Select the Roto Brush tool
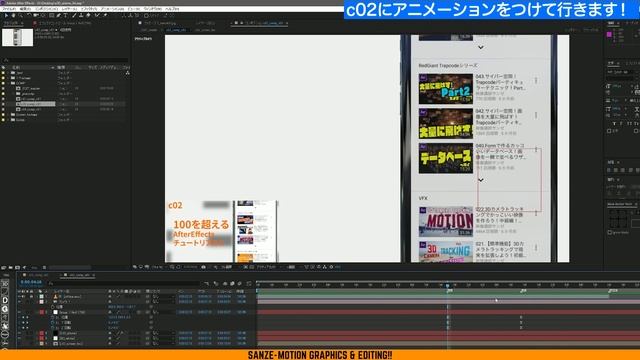The height and width of the screenshot is (360, 640). [x=97, y=16]
